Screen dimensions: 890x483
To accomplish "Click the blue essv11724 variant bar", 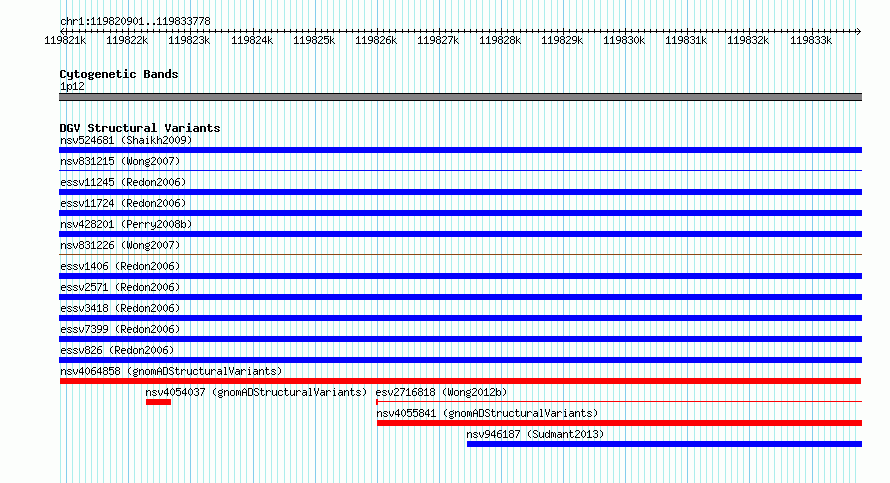I will 460,213.
